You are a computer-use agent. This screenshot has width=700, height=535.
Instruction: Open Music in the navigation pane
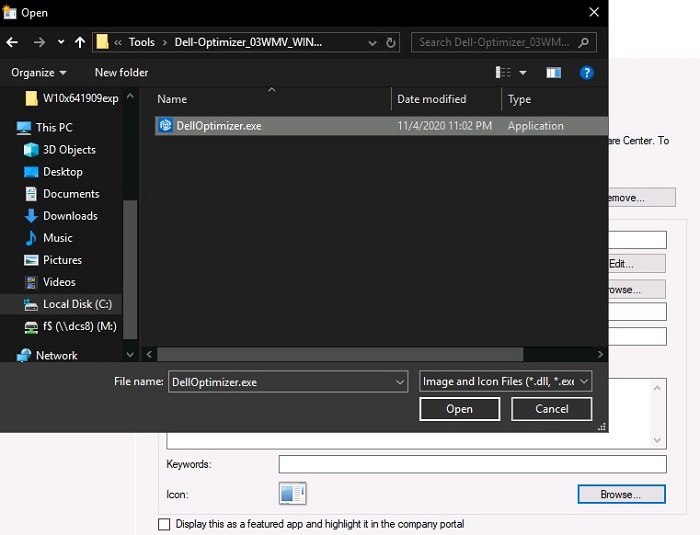49,238
